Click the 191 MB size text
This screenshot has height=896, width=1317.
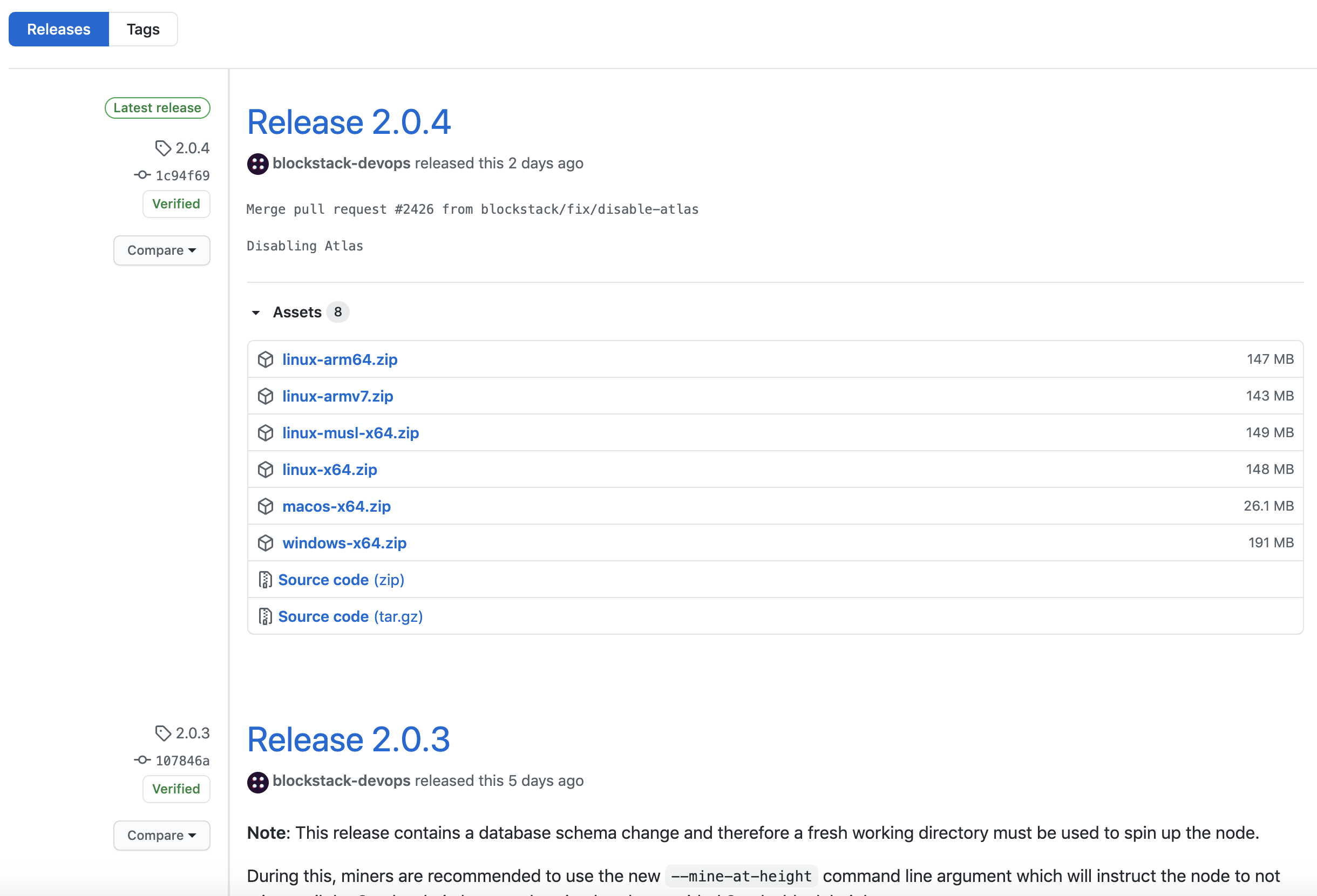pos(1271,542)
